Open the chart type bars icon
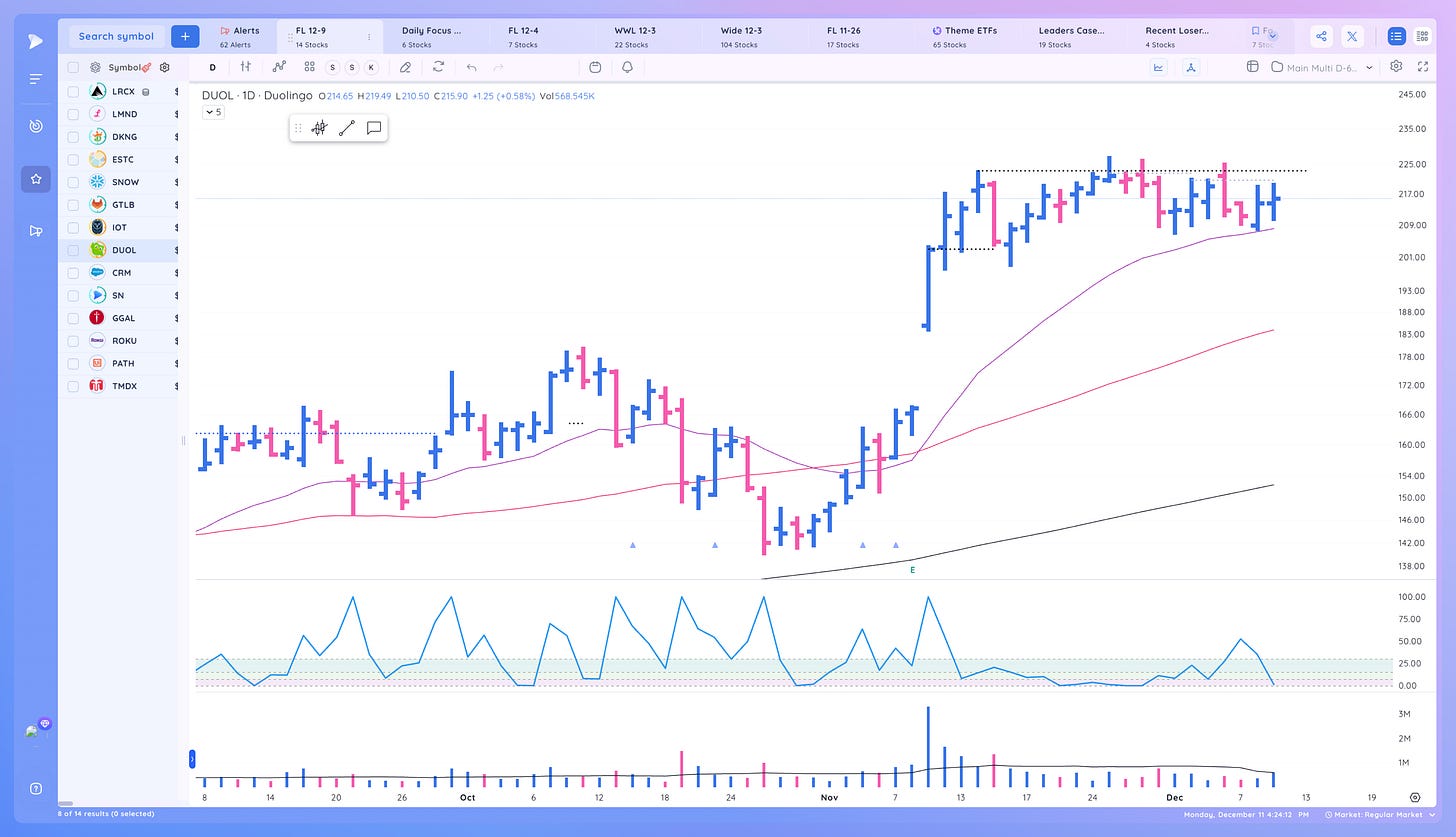 (245, 67)
